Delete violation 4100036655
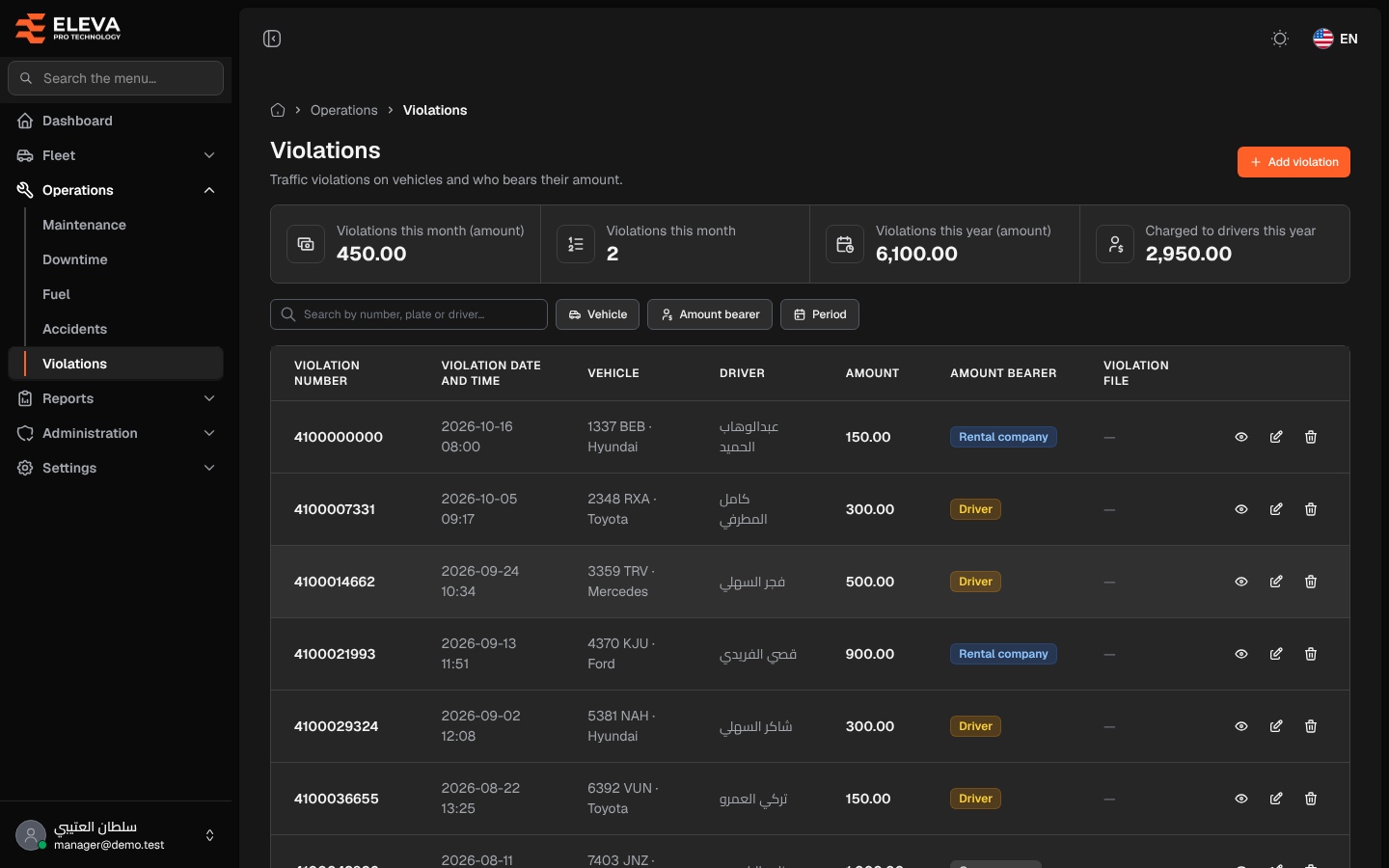 pos(1311,799)
